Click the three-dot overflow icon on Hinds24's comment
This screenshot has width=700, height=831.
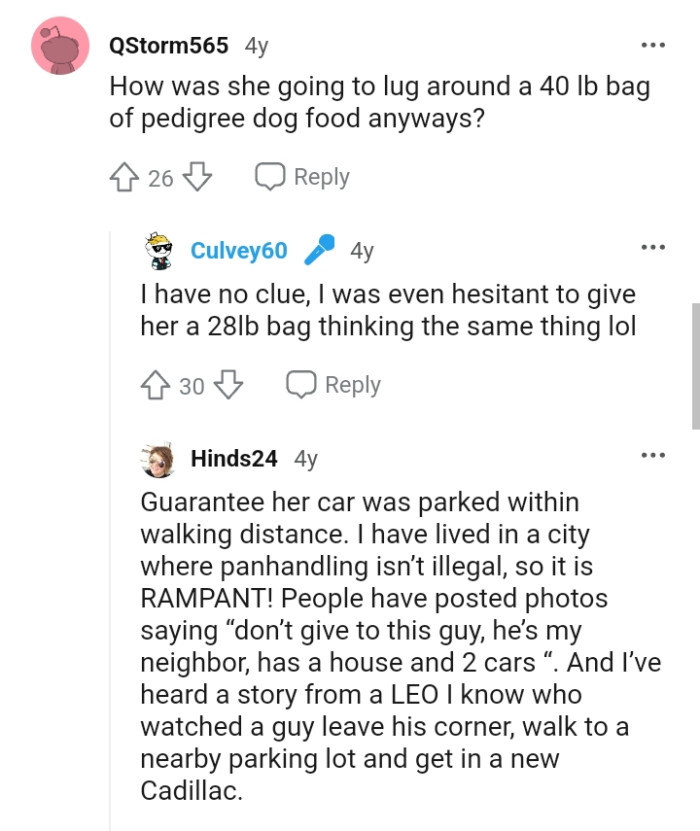click(x=653, y=454)
